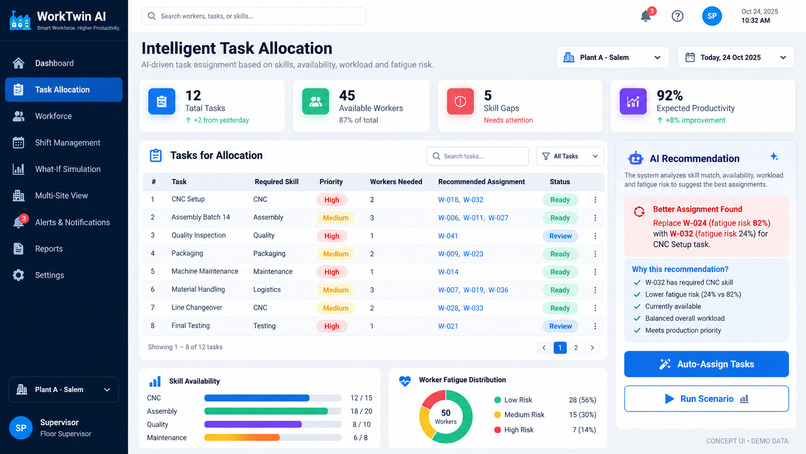Click the Auto-Assign Tasks button
The width and height of the screenshot is (806, 454).
point(706,364)
